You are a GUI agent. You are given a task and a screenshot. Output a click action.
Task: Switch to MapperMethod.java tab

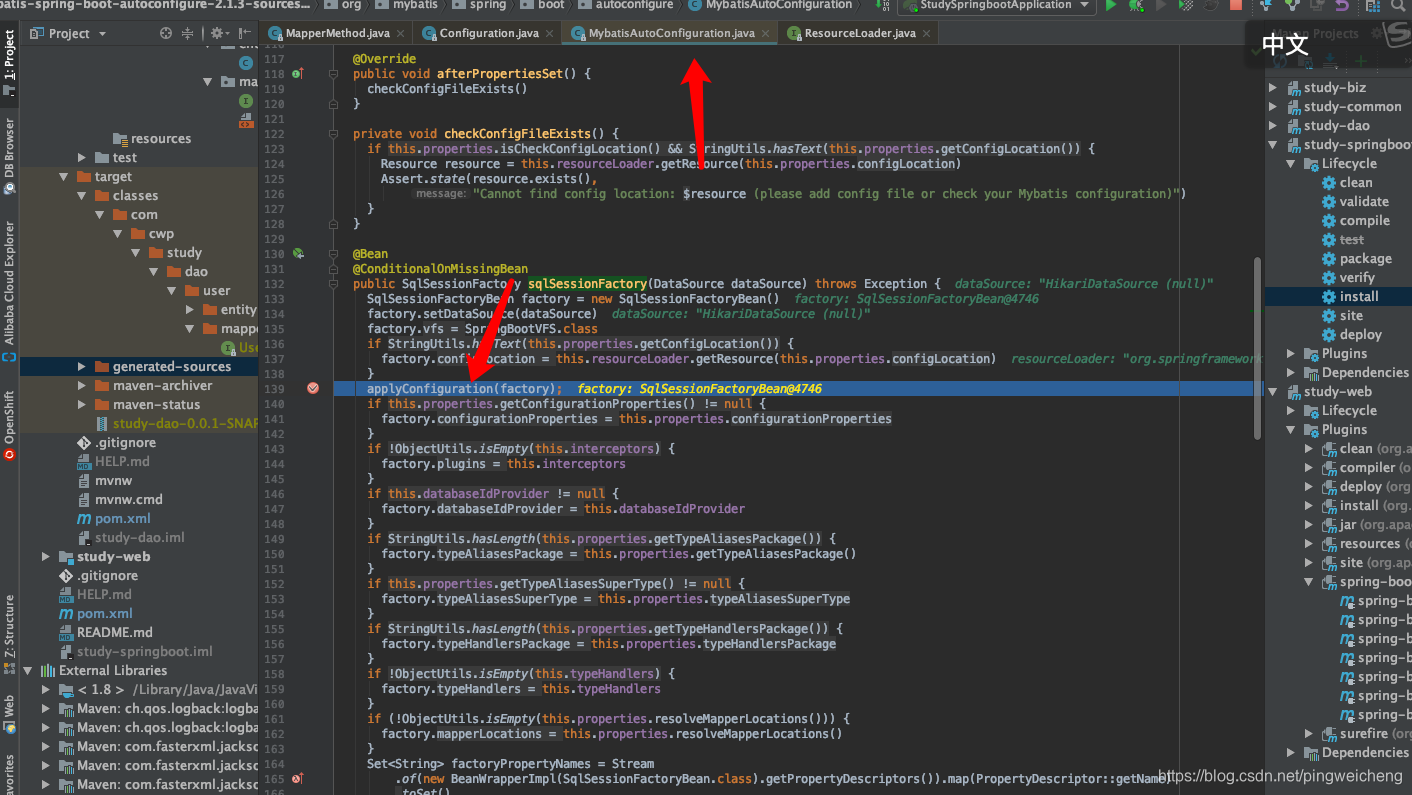(337, 33)
